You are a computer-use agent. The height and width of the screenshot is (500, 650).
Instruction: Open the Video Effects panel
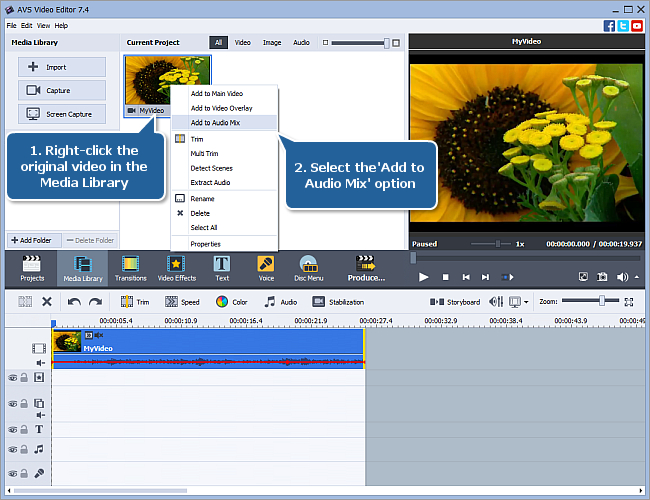(177, 269)
